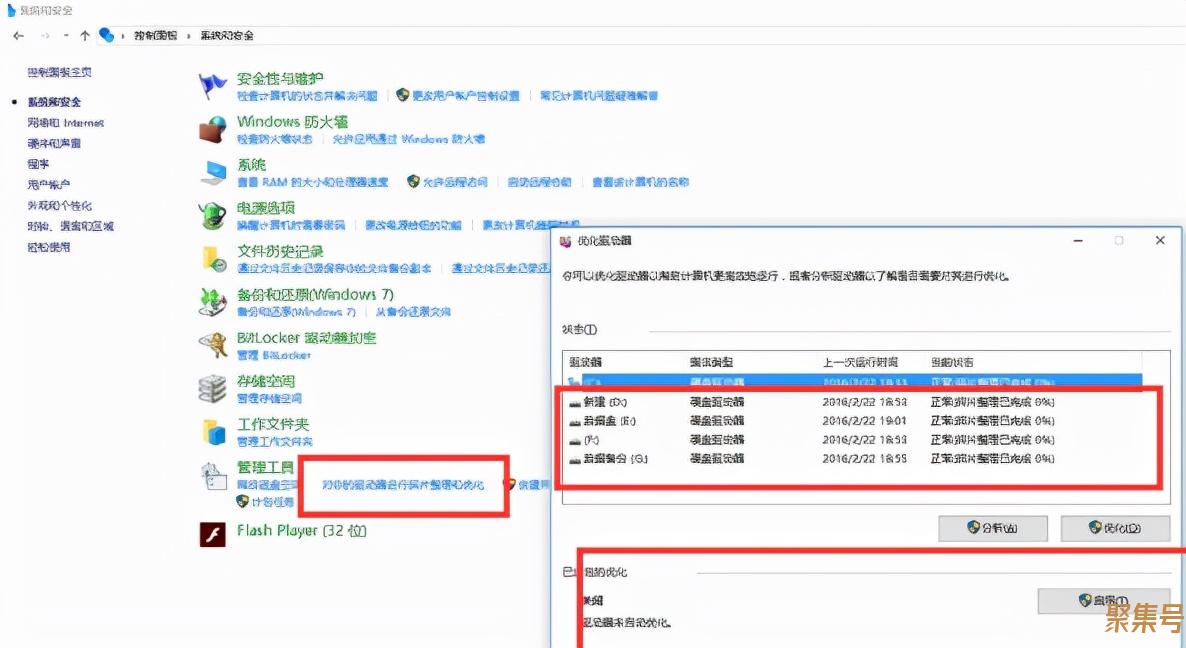
Task: Open 外观和个性化 in the sidebar
Action: pyautogui.click(x=60, y=206)
